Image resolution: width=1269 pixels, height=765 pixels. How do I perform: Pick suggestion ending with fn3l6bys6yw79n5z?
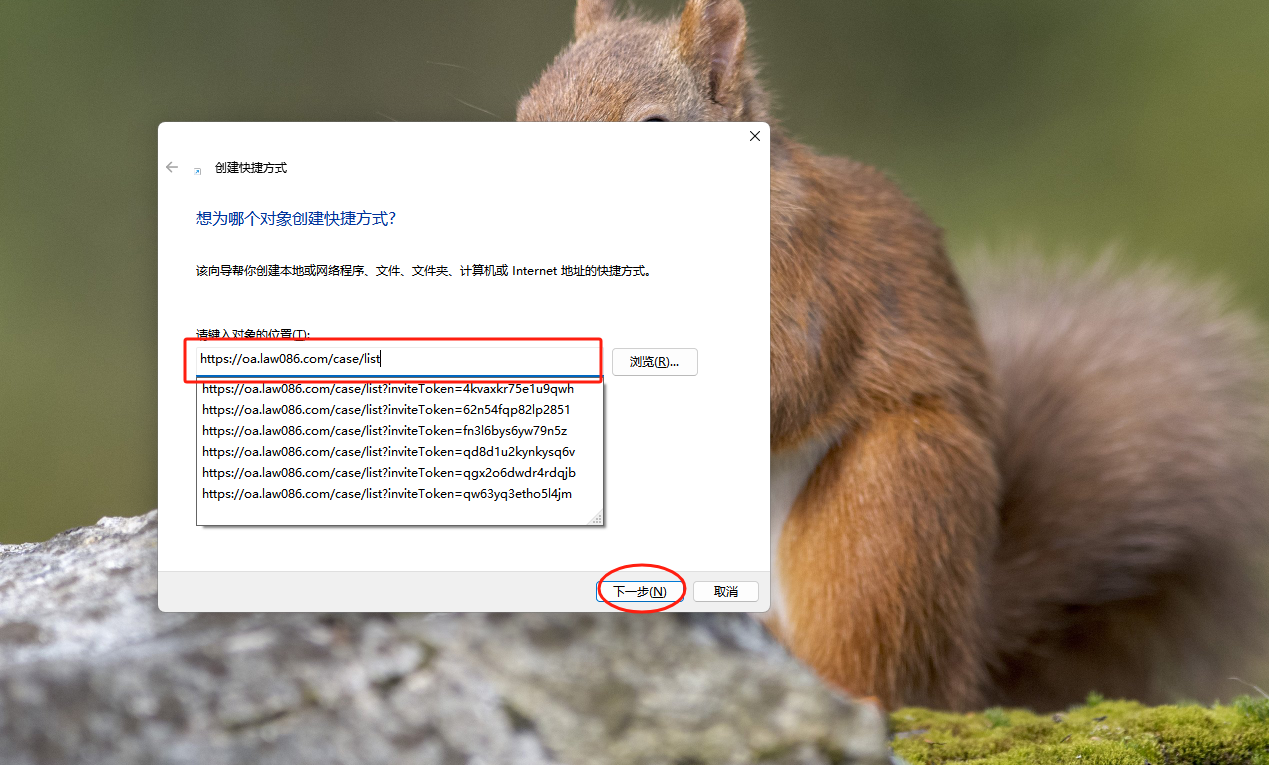(384, 431)
